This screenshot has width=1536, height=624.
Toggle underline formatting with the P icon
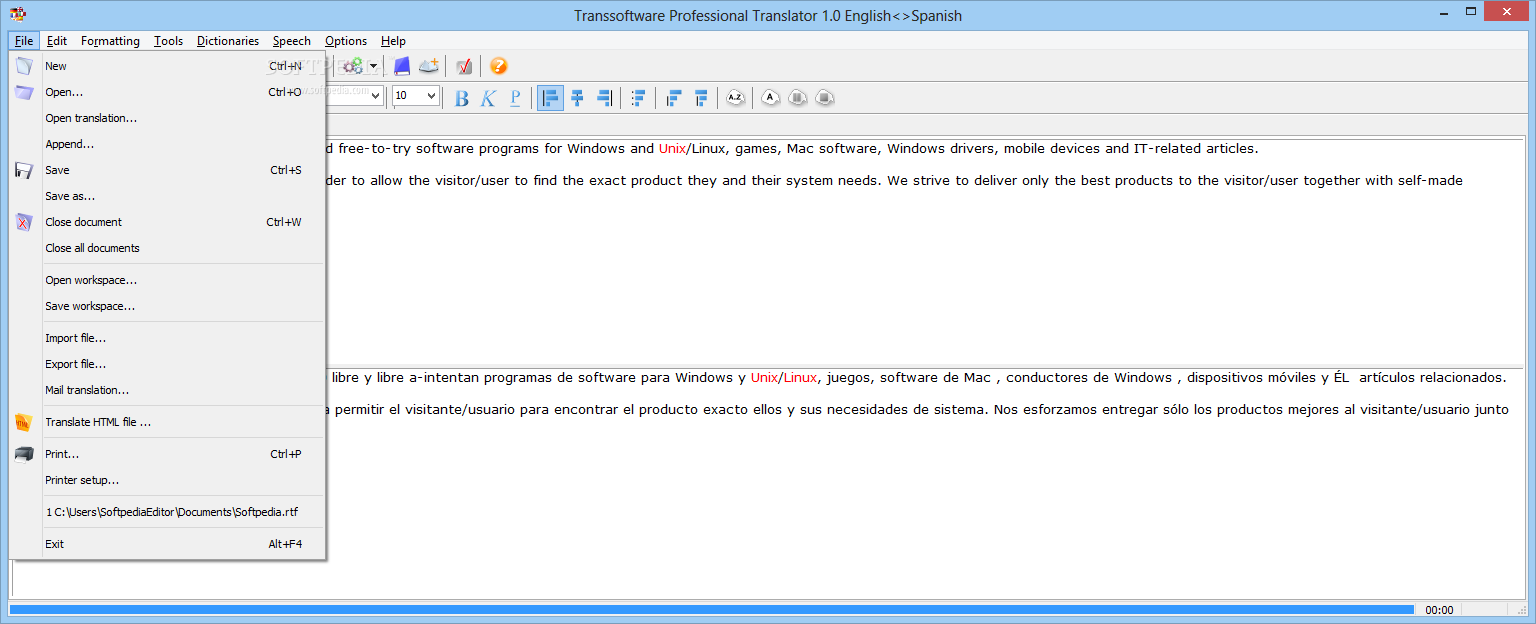click(x=515, y=98)
